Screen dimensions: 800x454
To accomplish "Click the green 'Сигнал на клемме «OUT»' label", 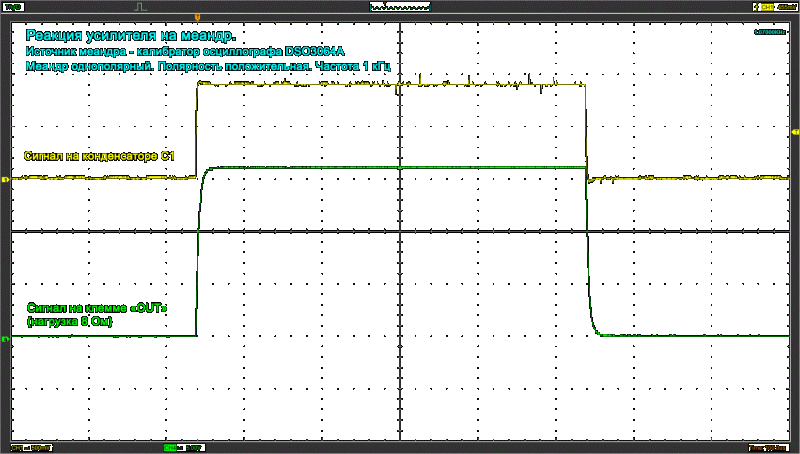I will (94, 308).
